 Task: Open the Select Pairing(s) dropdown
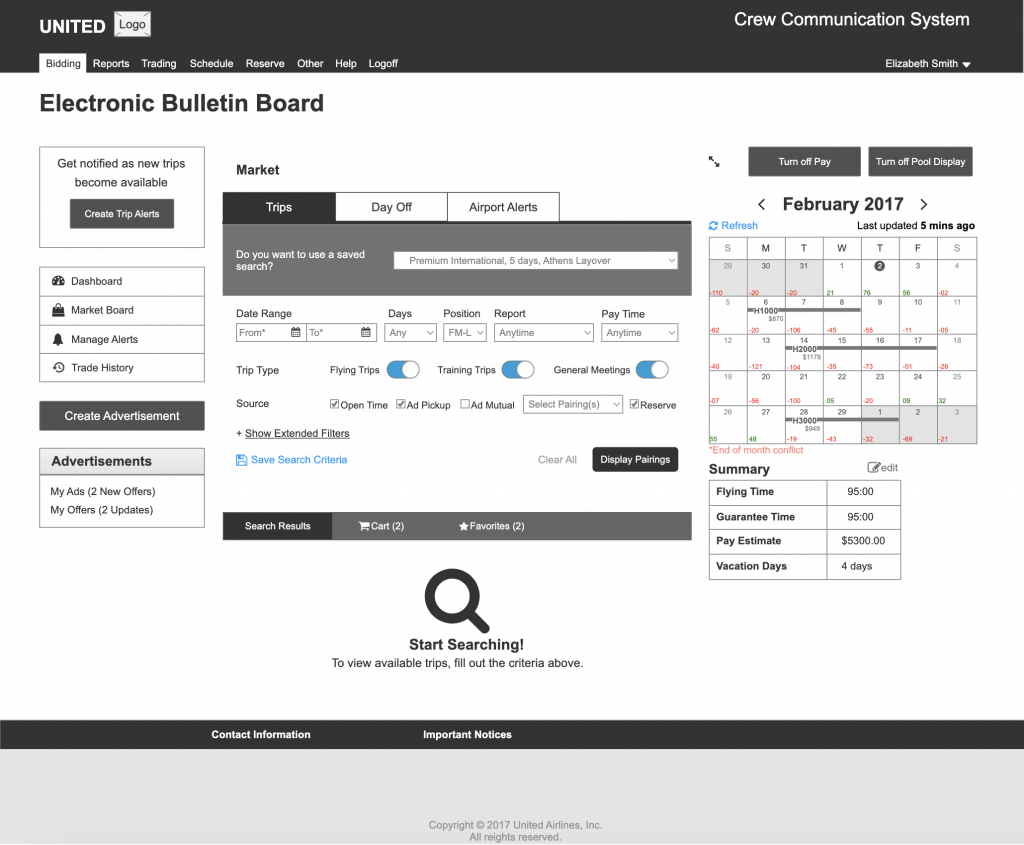[x=572, y=405]
